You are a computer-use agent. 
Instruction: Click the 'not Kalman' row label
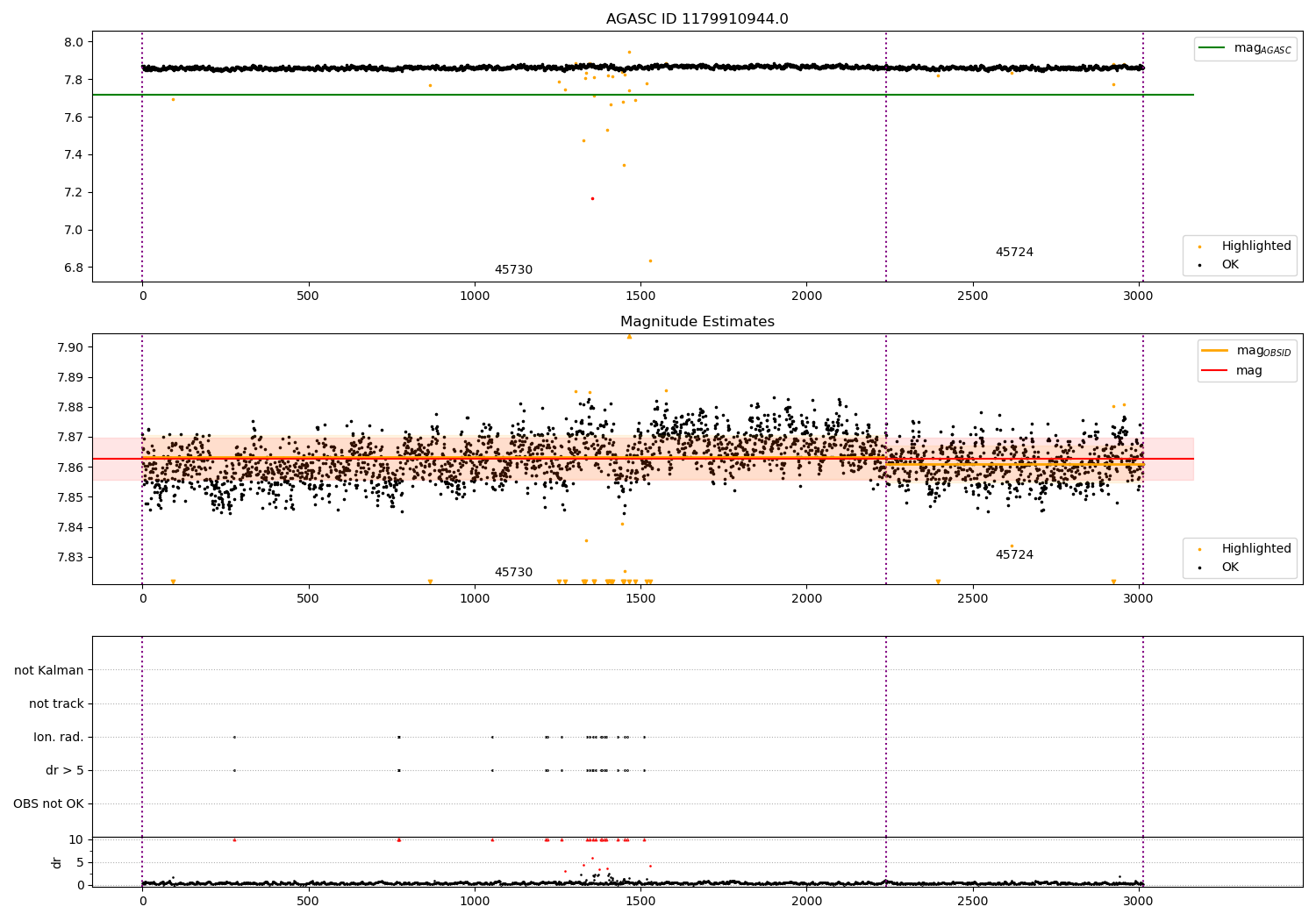click(49, 670)
